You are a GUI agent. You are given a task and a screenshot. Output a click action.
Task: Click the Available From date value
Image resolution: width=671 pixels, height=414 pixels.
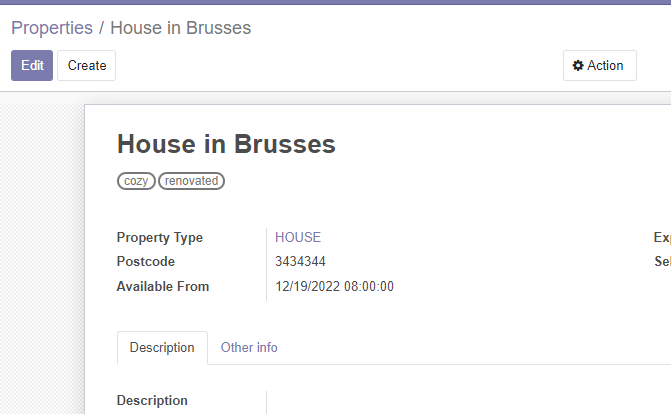coord(334,286)
